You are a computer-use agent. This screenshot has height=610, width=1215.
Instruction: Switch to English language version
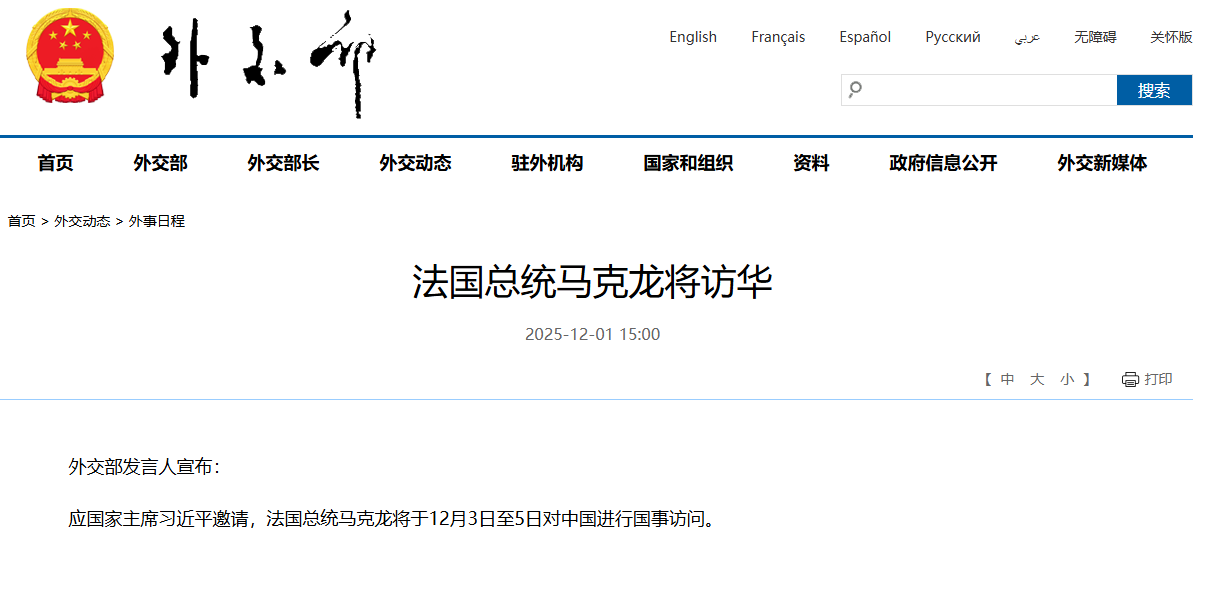pos(693,37)
